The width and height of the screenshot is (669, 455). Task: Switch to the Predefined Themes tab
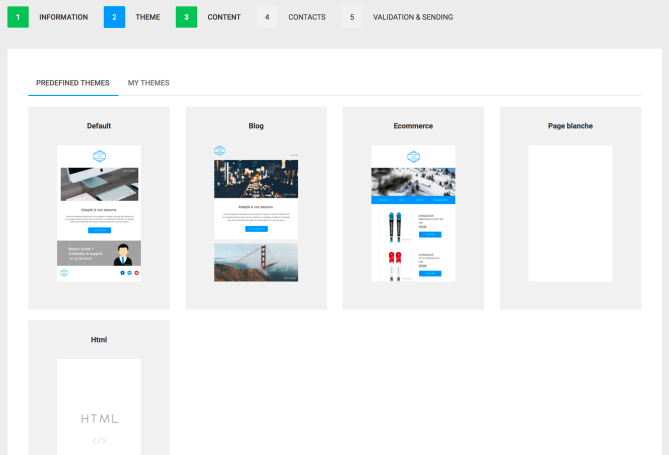73,83
